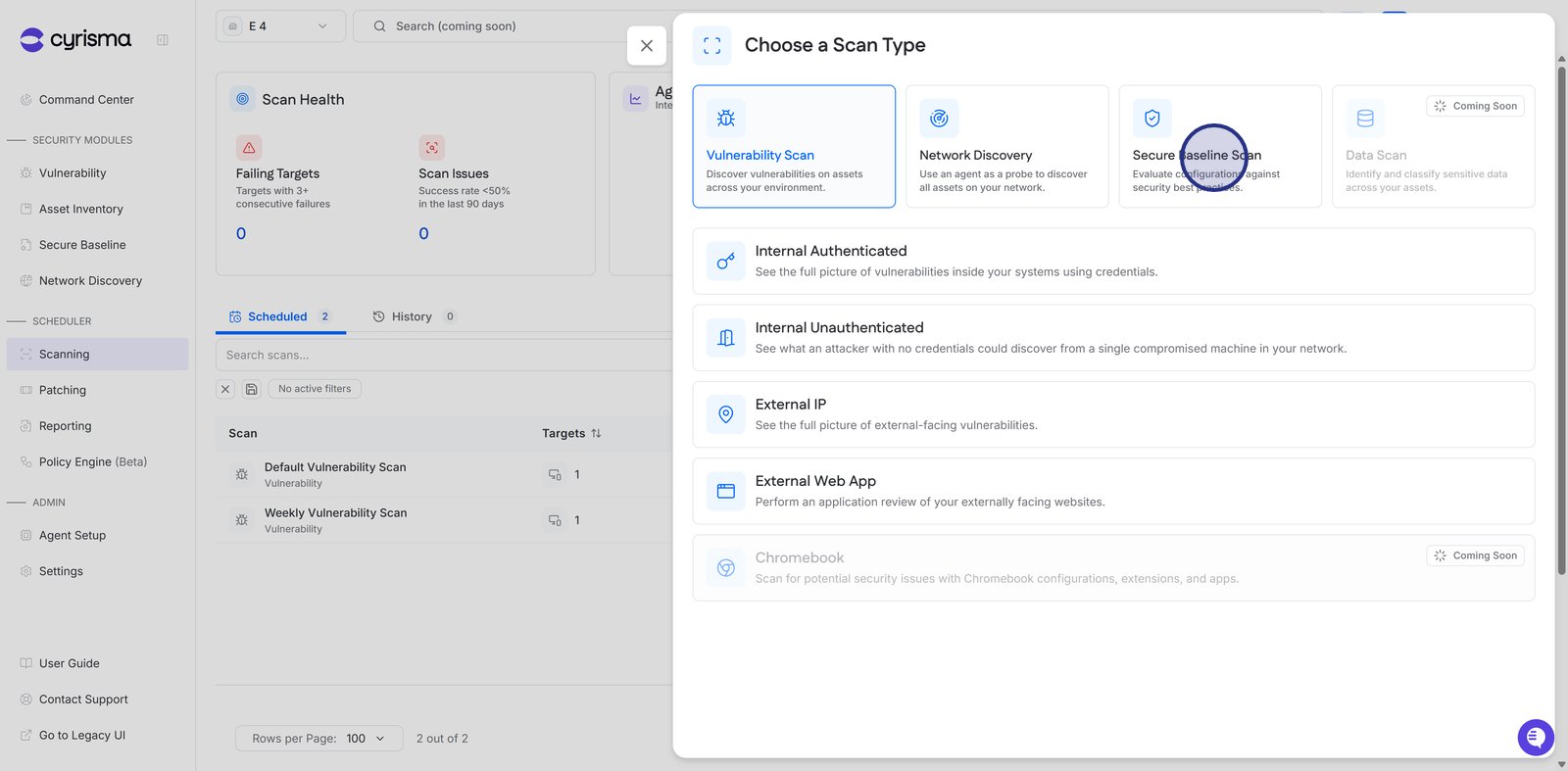Open the chat support bubble
1568x771 pixels.
[x=1536, y=737]
